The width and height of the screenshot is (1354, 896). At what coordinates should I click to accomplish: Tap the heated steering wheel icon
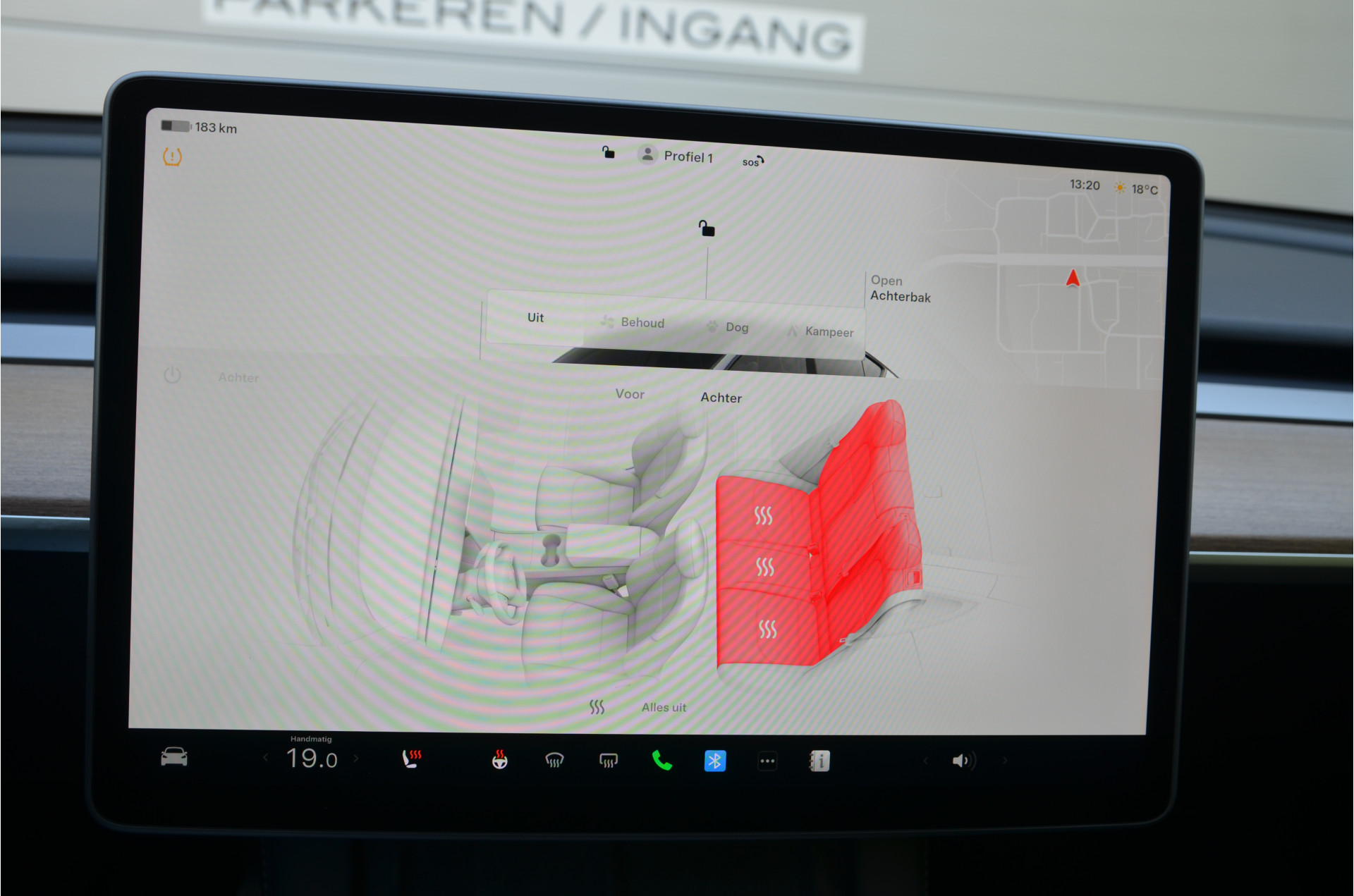coord(499,759)
